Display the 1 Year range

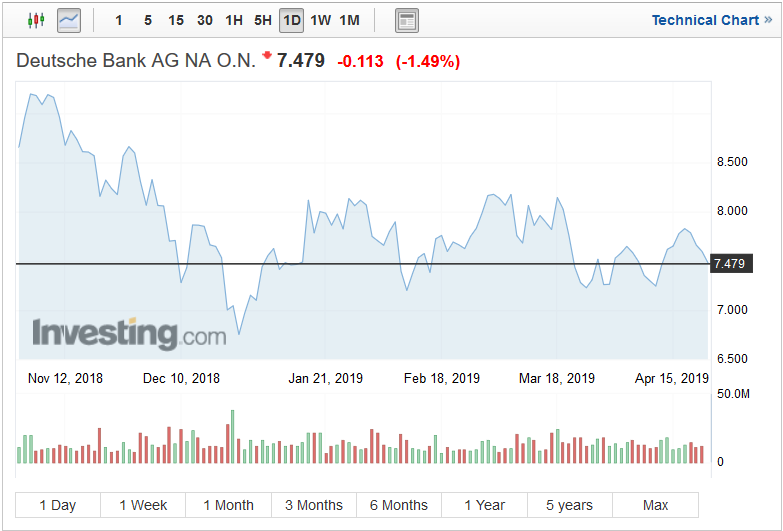485,505
